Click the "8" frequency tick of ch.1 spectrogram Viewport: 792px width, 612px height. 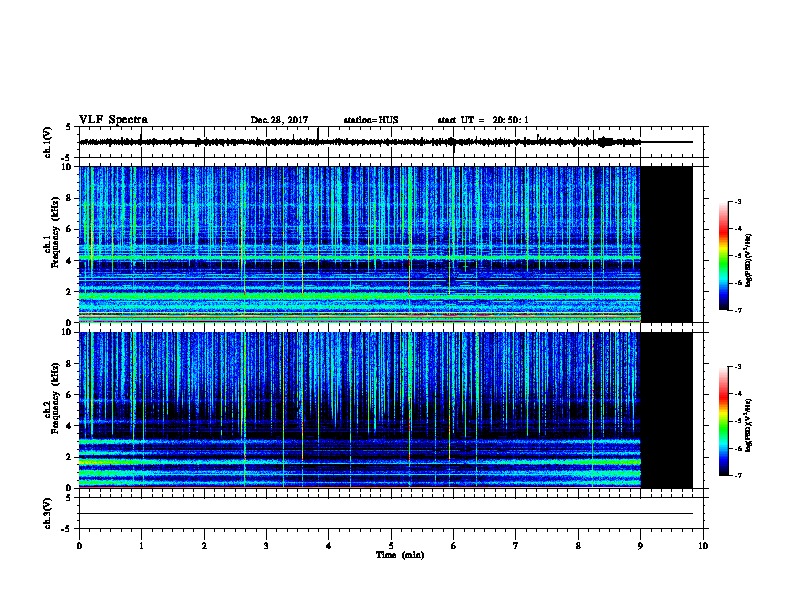coord(70,198)
